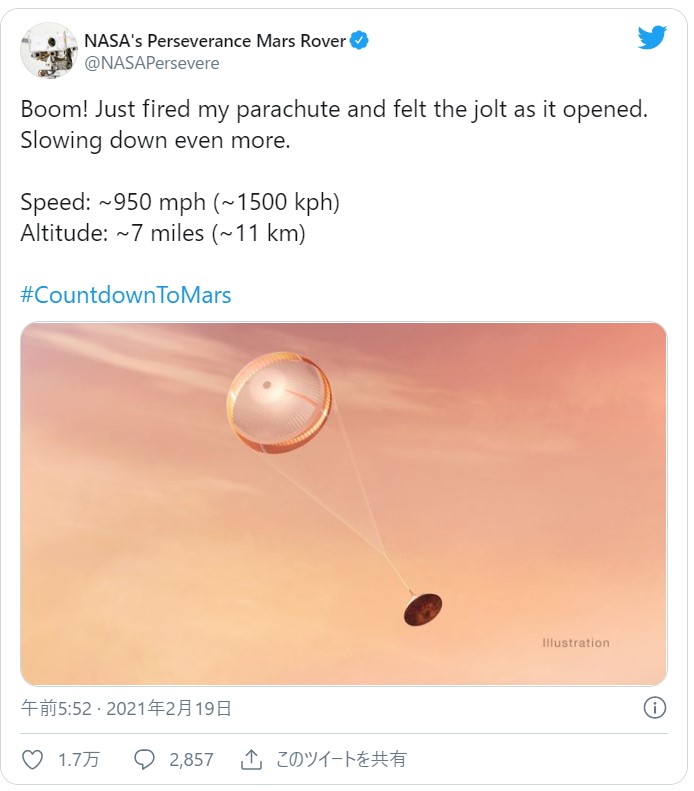The width and height of the screenshot is (694, 791).
Task: Click the capsule in the tweet image
Action: point(423,609)
